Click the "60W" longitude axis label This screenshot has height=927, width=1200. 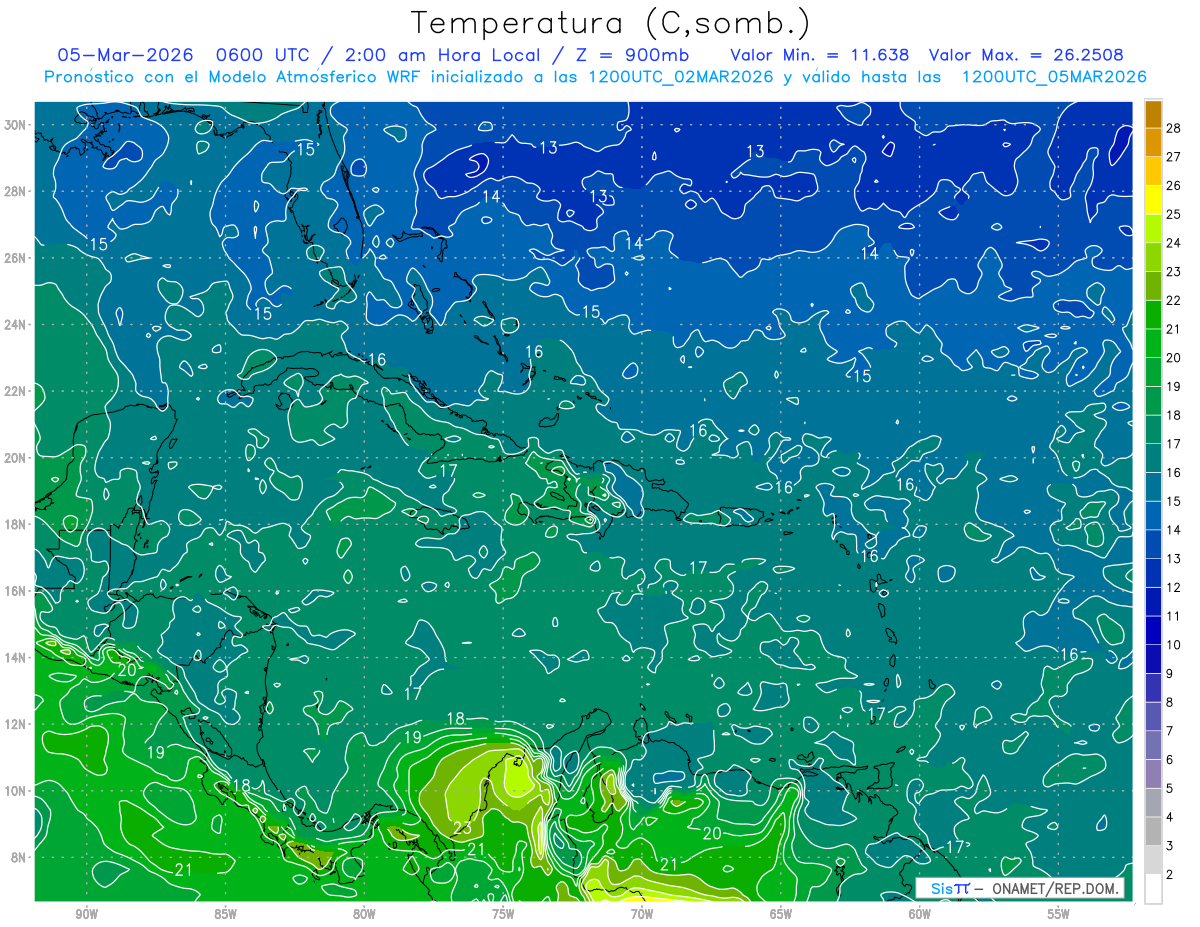920,914
